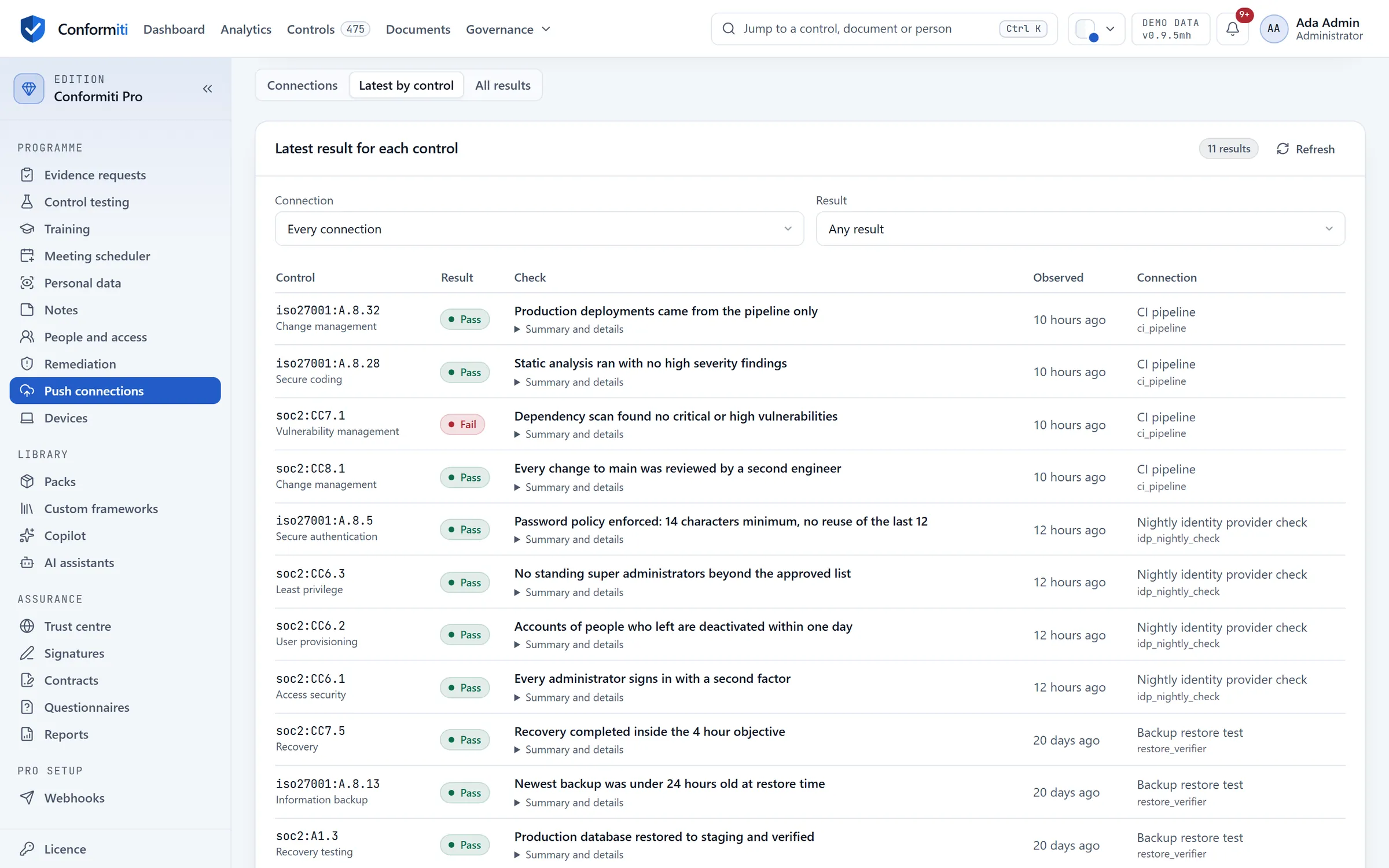Collapse the sidebar with the double-chevron icon
1389x868 pixels.
[207, 89]
